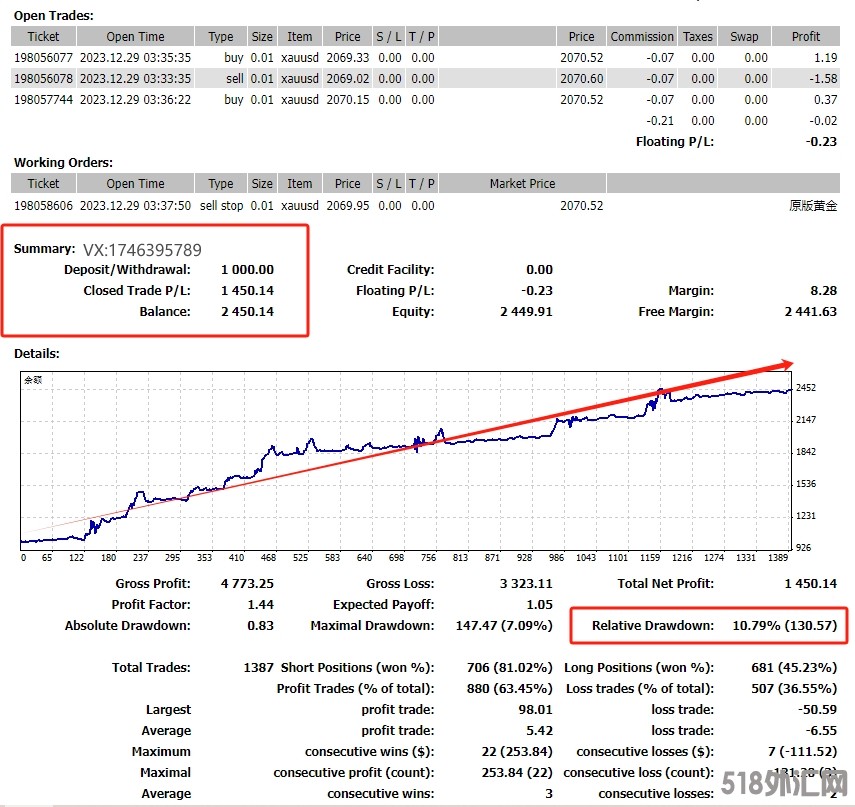
Task: Click ticket number 198057744 in Open Trades
Action: pos(43,100)
